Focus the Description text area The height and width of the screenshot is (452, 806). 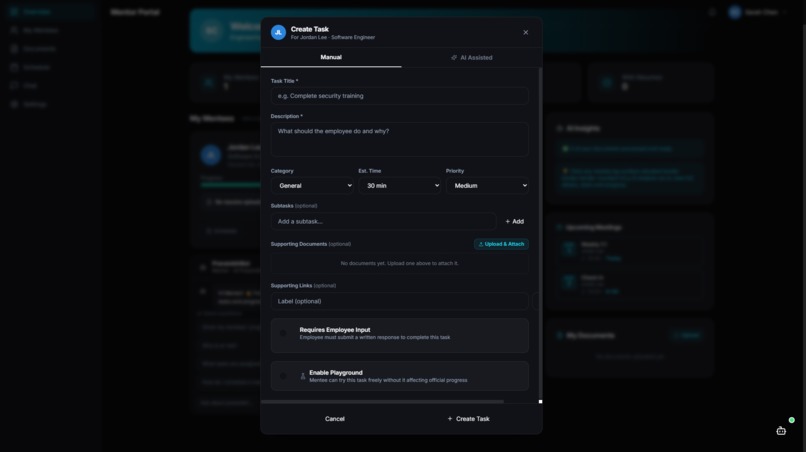(x=399, y=139)
